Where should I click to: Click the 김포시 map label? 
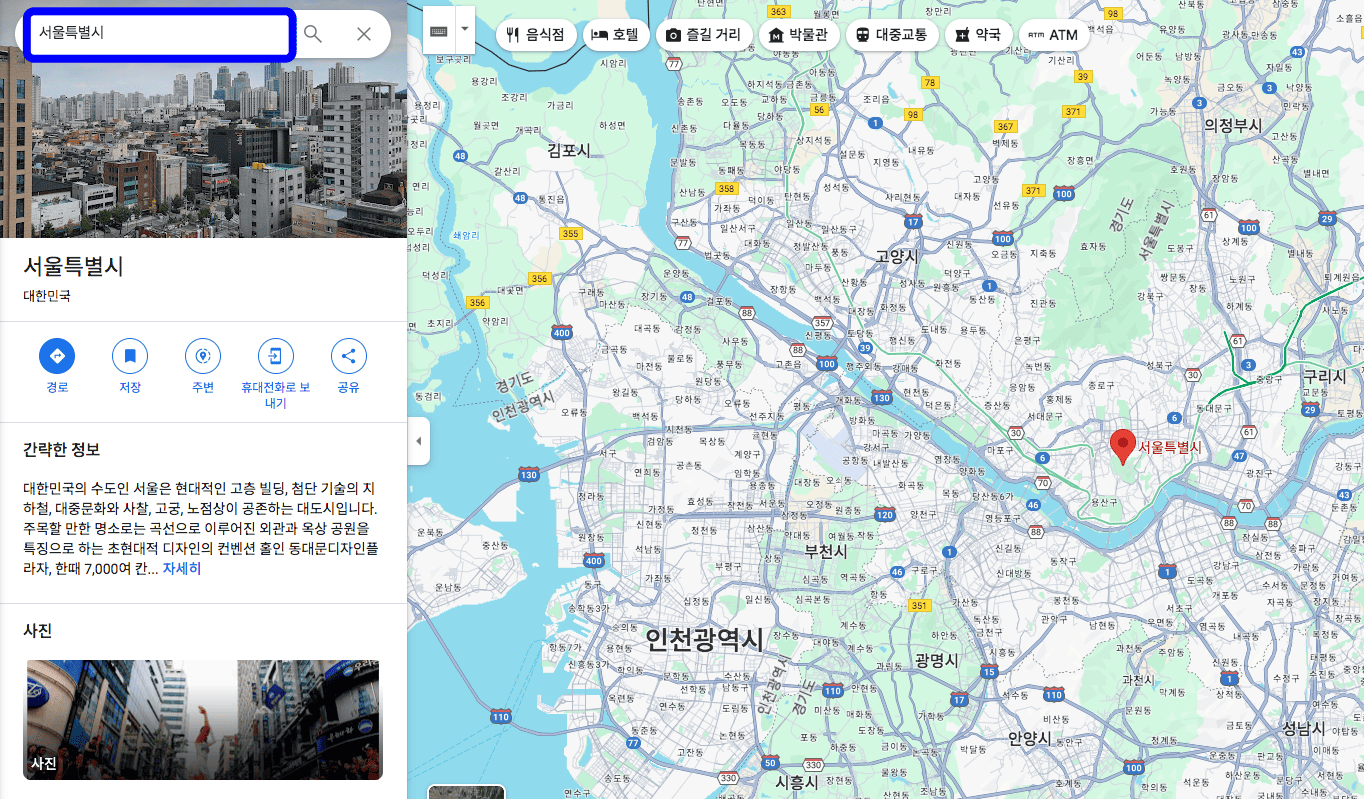(569, 151)
